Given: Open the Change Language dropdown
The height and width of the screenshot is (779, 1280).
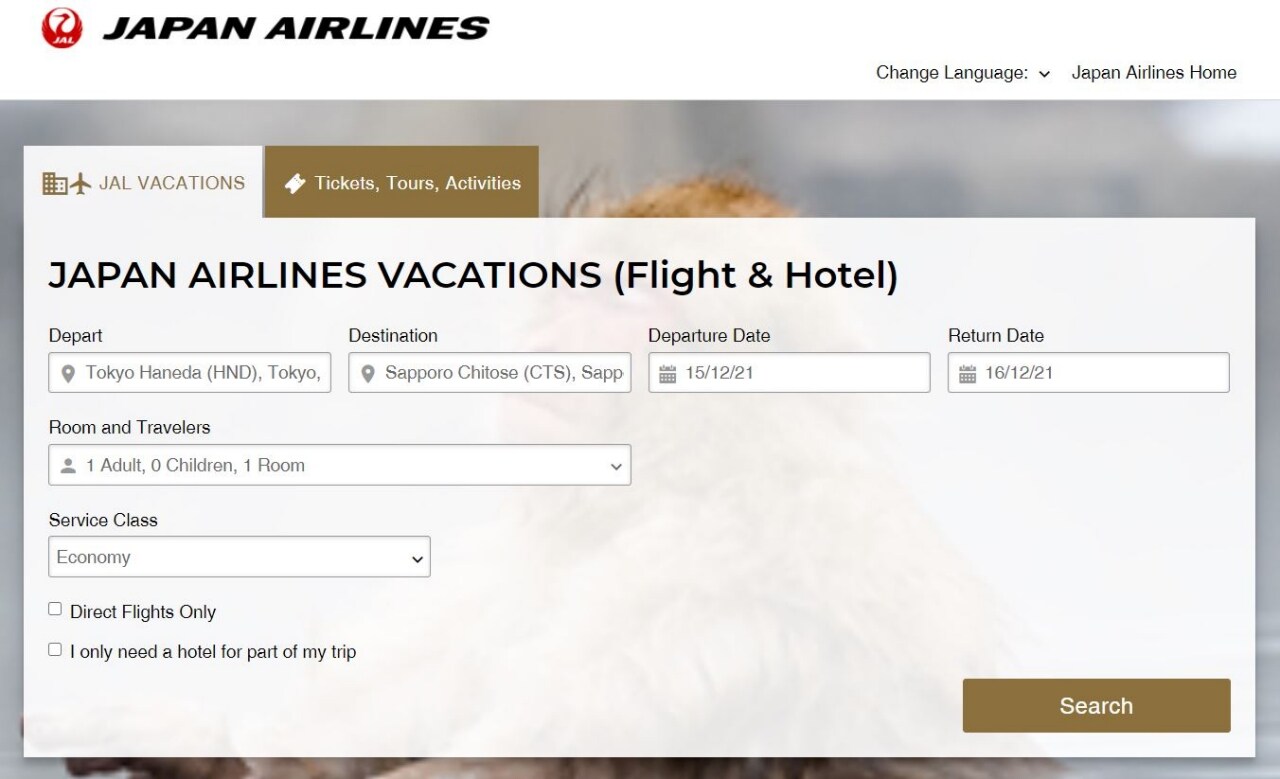Looking at the screenshot, I should (963, 73).
